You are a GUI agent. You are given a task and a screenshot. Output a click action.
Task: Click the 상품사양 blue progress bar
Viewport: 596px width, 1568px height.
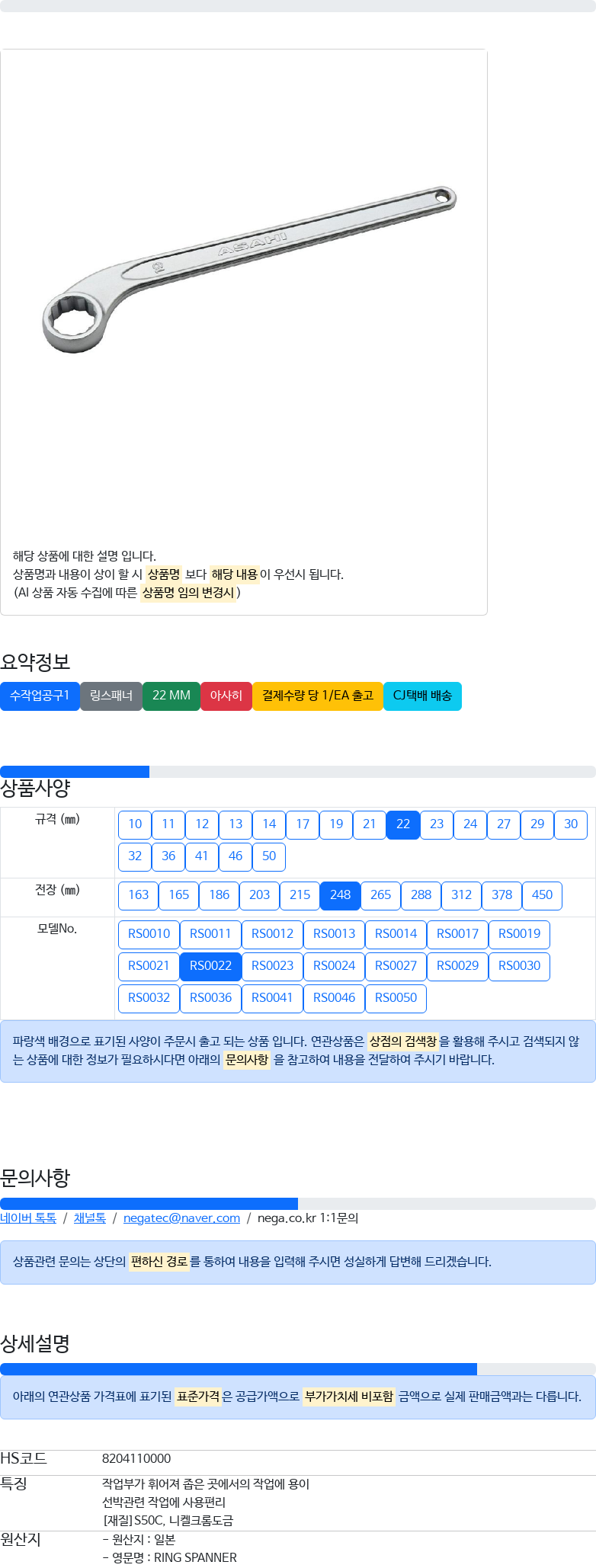coord(75,772)
